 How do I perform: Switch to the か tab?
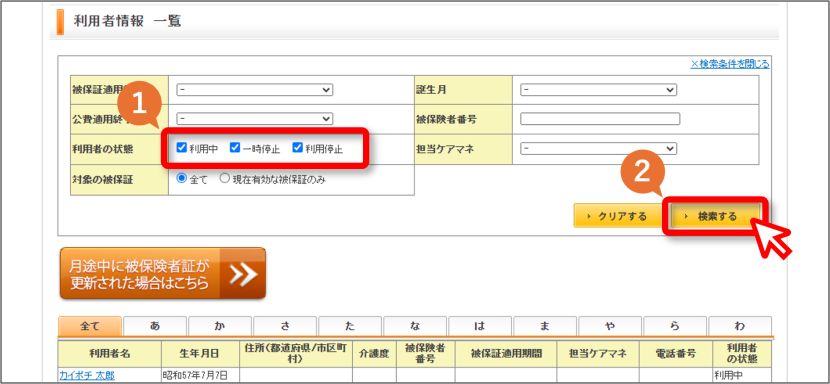coord(220,326)
